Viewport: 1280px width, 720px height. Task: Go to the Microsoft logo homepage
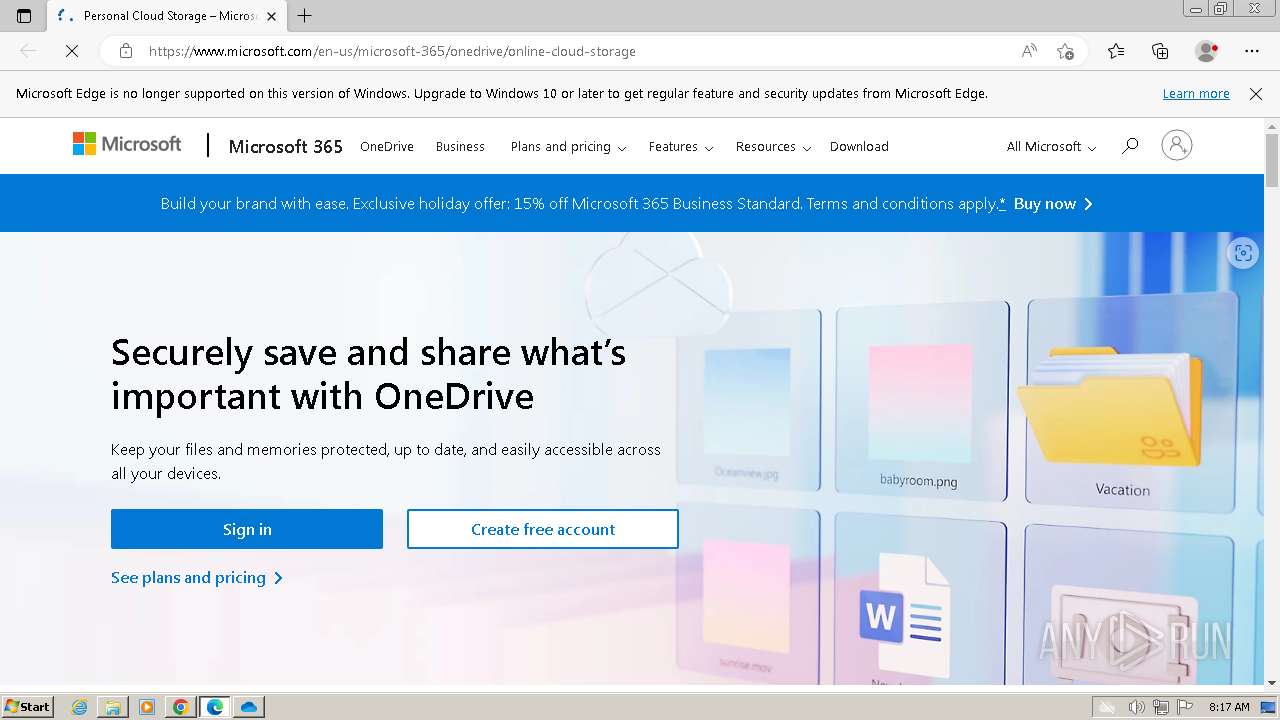click(127, 144)
